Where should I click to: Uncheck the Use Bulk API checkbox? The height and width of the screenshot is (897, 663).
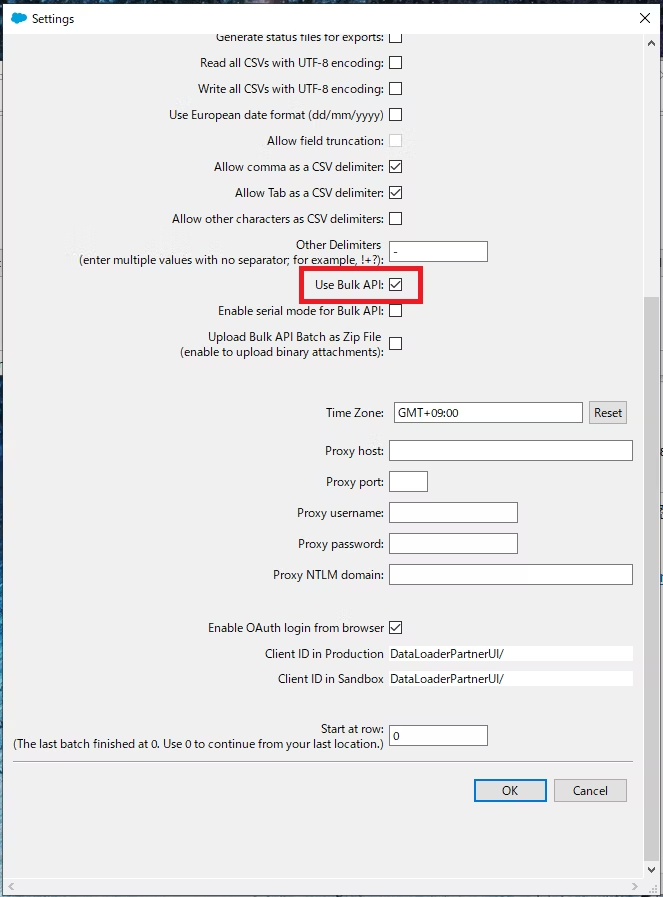coord(395,284)
